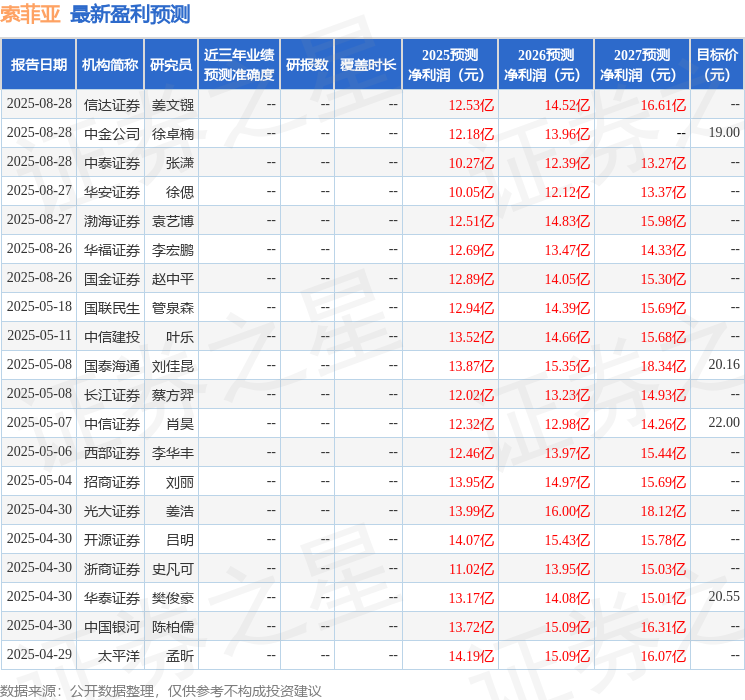Click target price 19.00
745x700 pixels.
[x=724, y=132]
